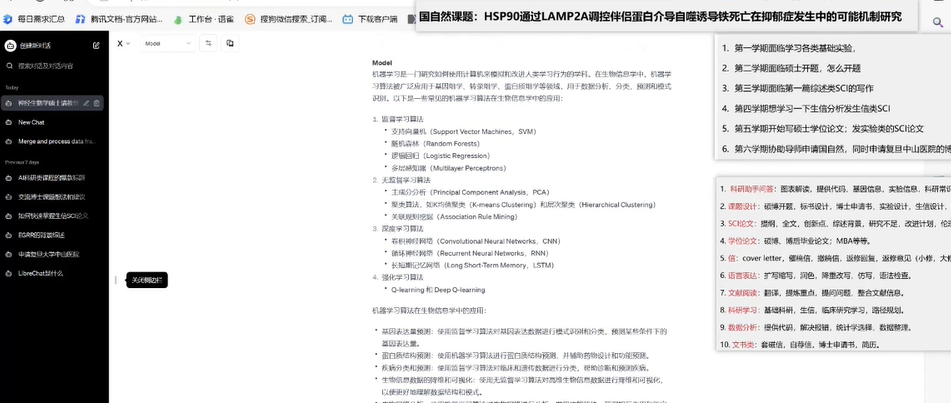Screen dimensions: 951x403
Task: Click the search magnifier icon in sidebar
Action: (9, 66)
